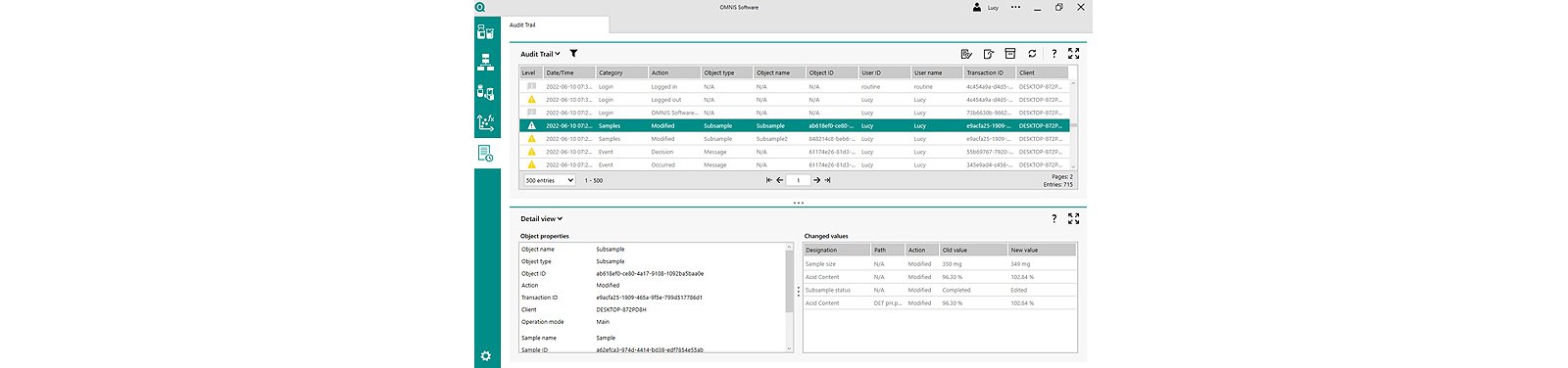Click the OMNIS logo icon

click(480, 7)
